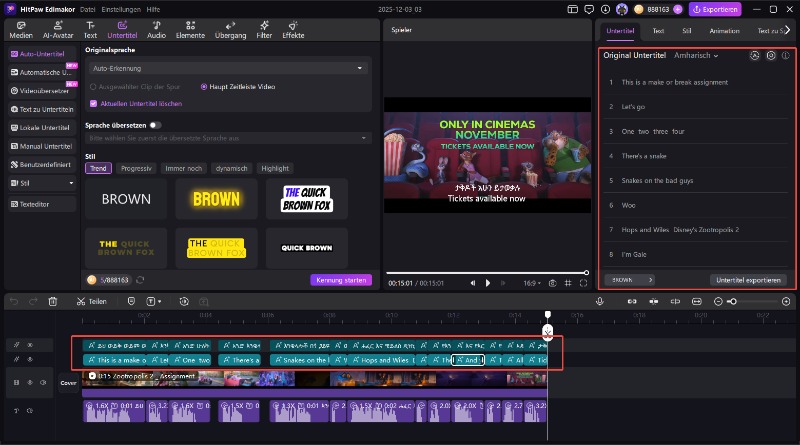Open the translated language dropdown
Screen dimensions: 800x445
coord(228,138)
